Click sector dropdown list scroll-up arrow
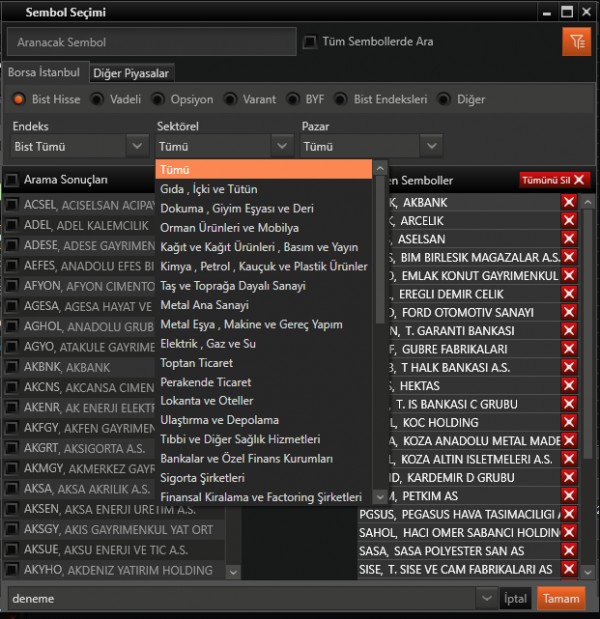This screenshot has width=600, height=619. click(380, 169)
